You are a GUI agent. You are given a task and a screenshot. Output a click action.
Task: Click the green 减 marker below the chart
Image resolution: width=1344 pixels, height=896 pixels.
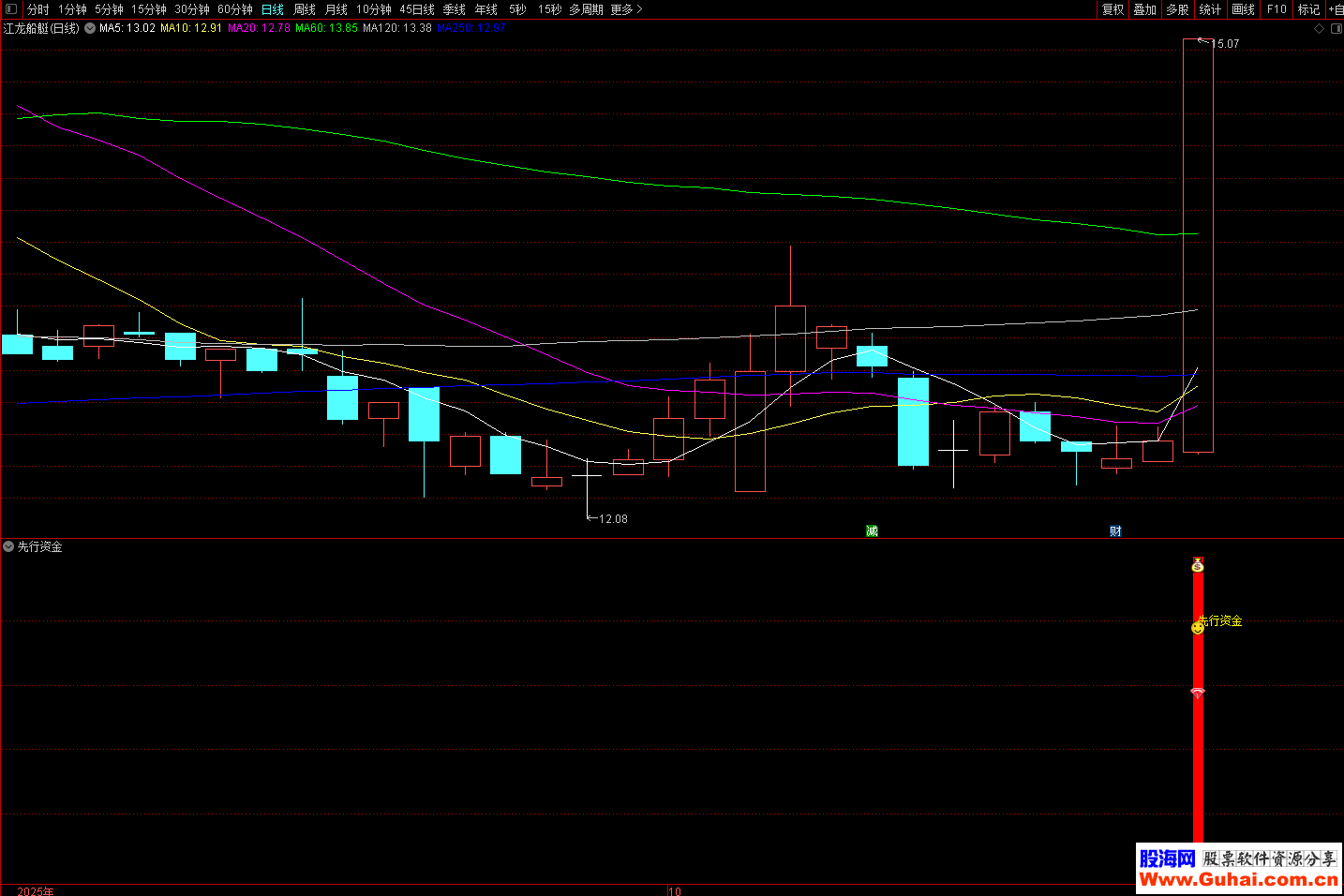[872, 531]
